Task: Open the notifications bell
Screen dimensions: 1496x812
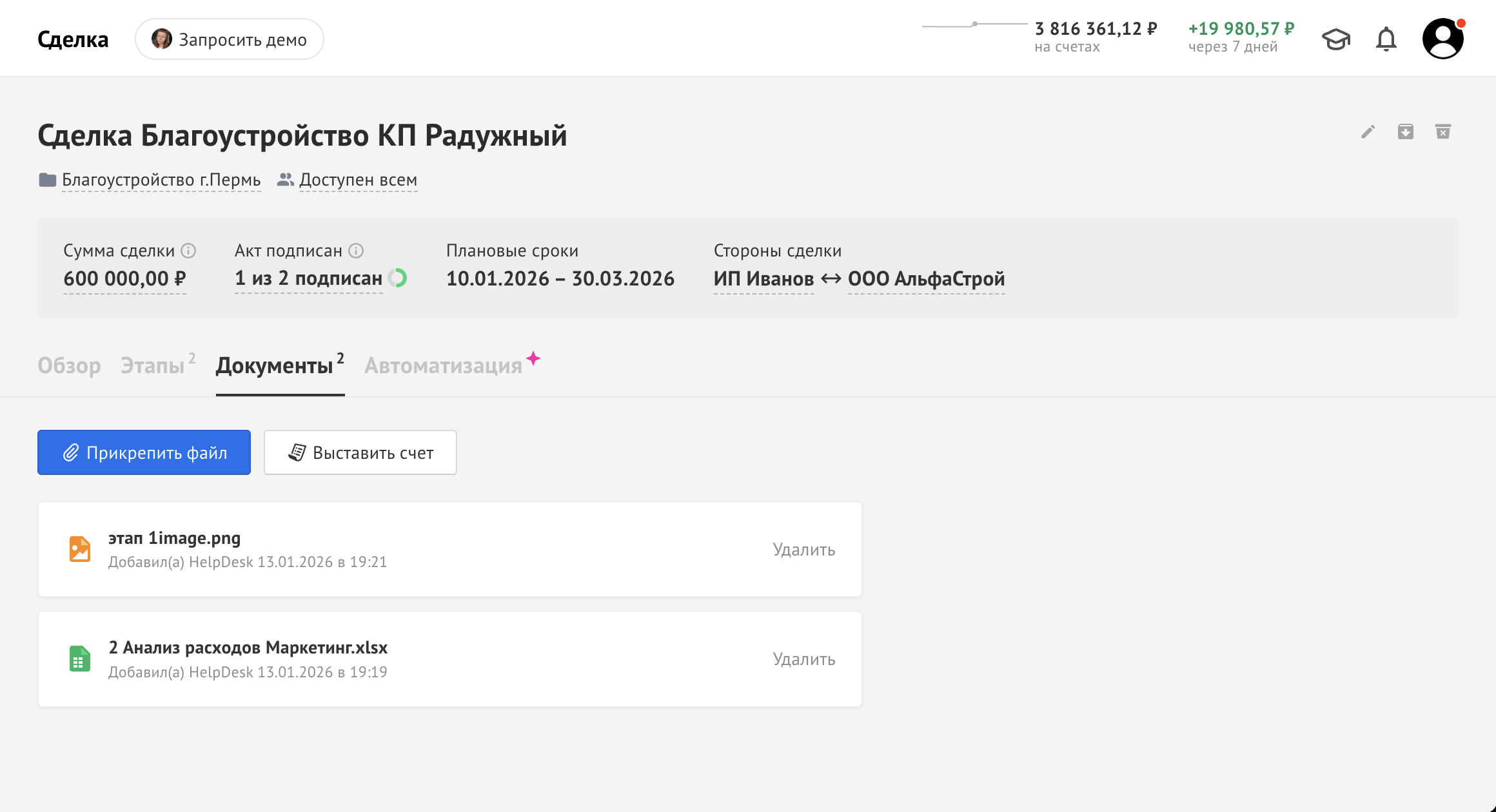Action: click(x=1386, y=39)
